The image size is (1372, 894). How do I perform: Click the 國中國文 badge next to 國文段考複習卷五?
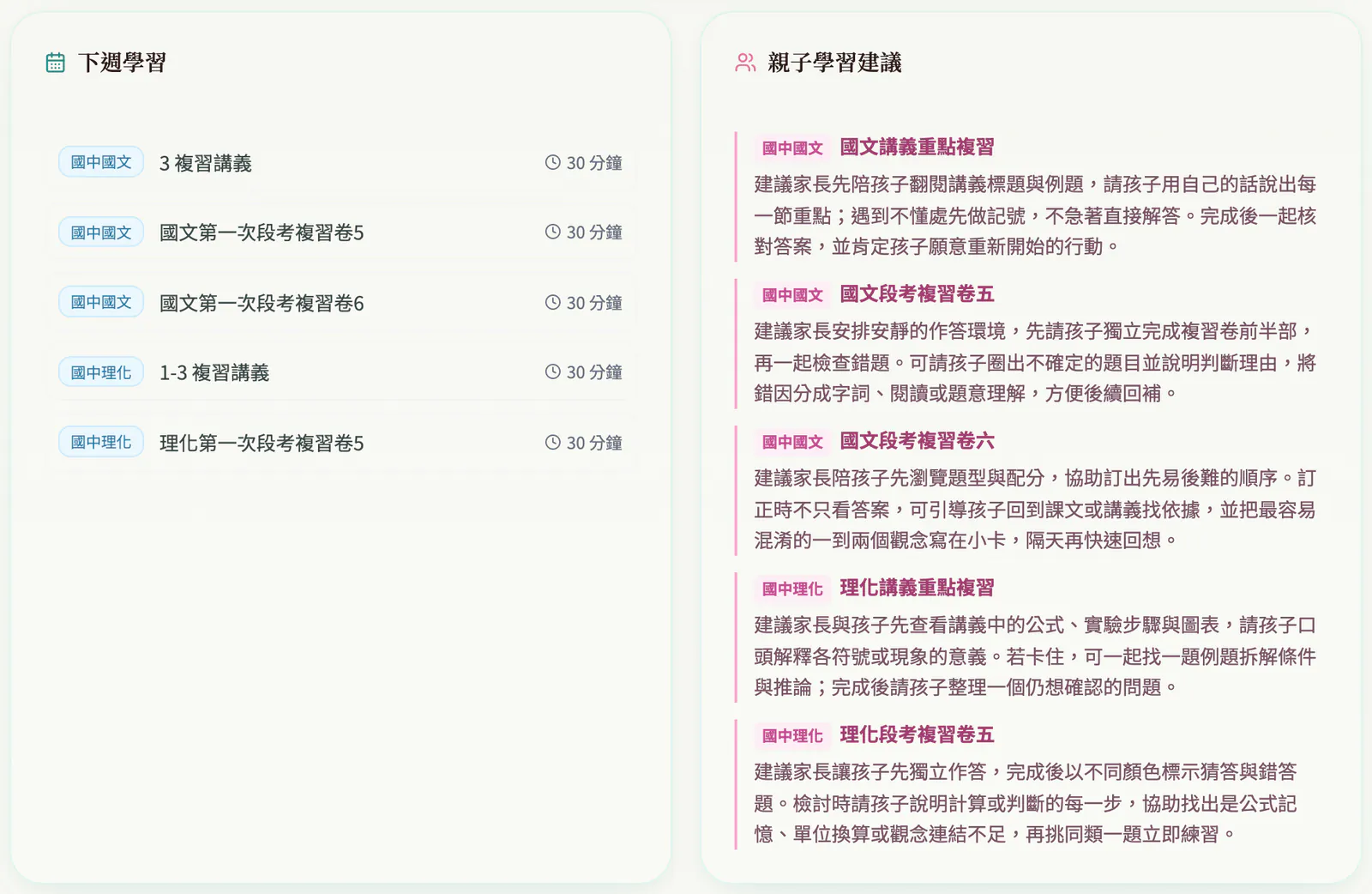pos(792,295)
